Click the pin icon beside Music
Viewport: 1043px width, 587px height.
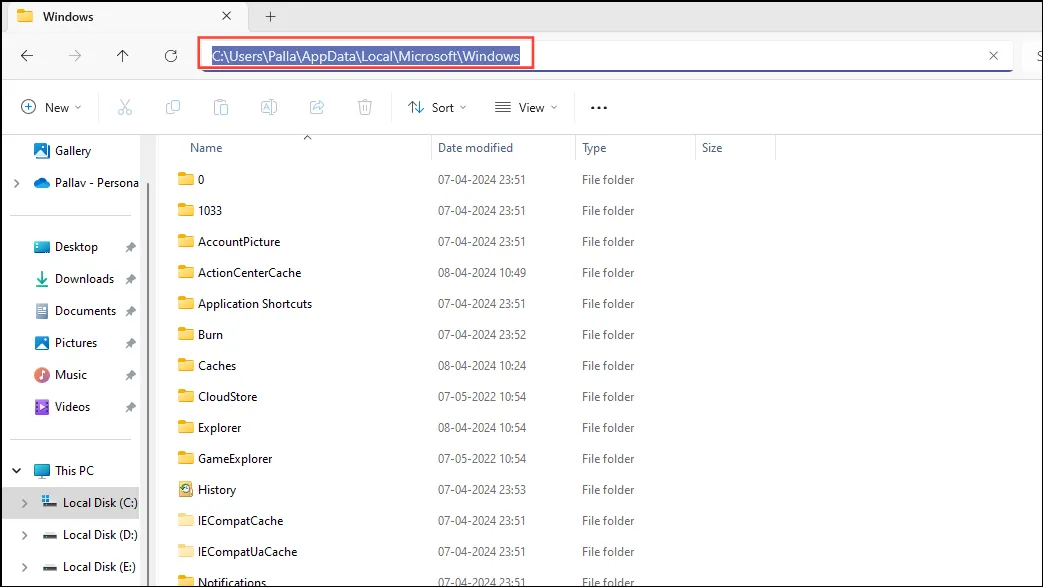tap(130, 375)
